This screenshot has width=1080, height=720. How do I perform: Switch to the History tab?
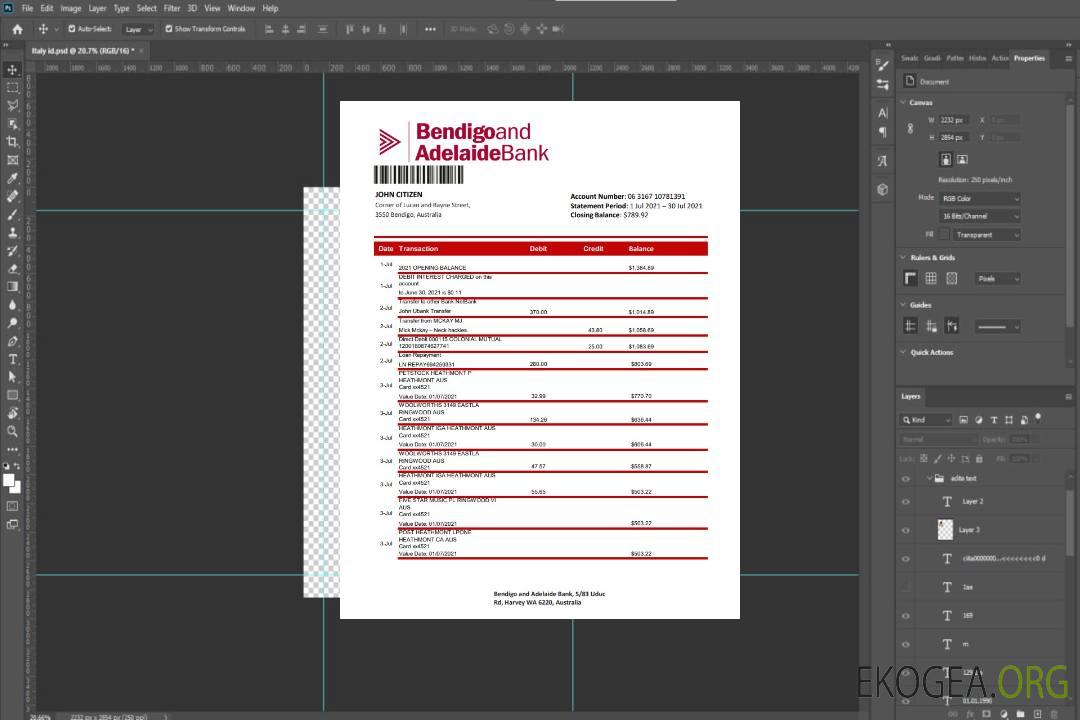[x=977, y=58]
